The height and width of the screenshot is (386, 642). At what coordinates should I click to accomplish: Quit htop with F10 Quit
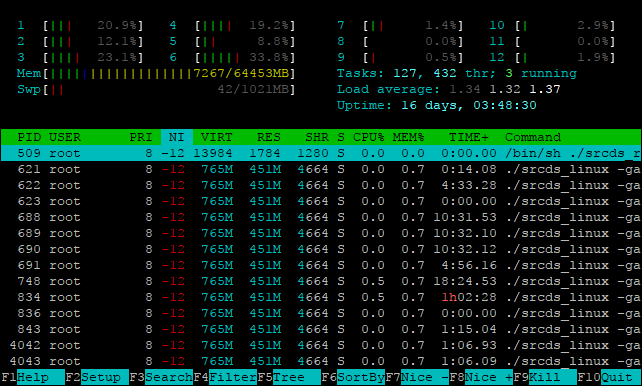(x=609, y=377)
